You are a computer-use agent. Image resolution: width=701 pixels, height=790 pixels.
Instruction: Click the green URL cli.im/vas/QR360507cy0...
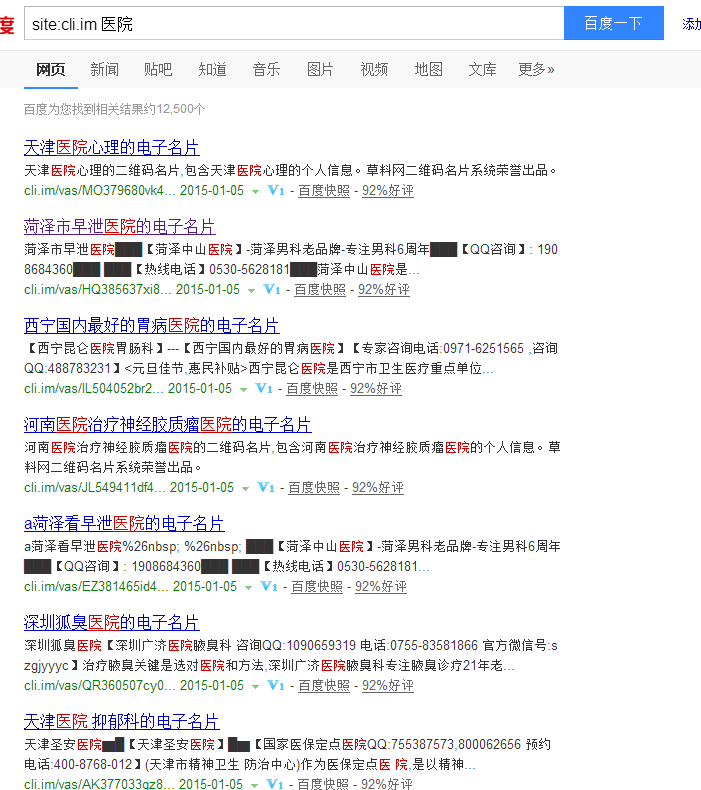click(100, 685)
